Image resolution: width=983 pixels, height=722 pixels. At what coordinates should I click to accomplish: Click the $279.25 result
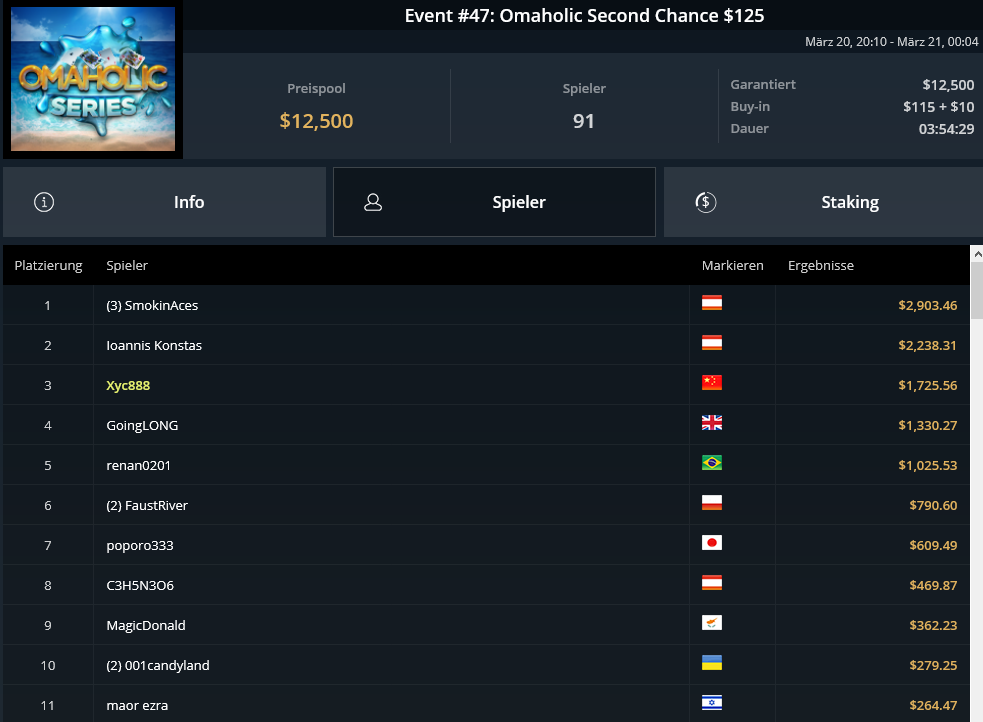[933, 666]
